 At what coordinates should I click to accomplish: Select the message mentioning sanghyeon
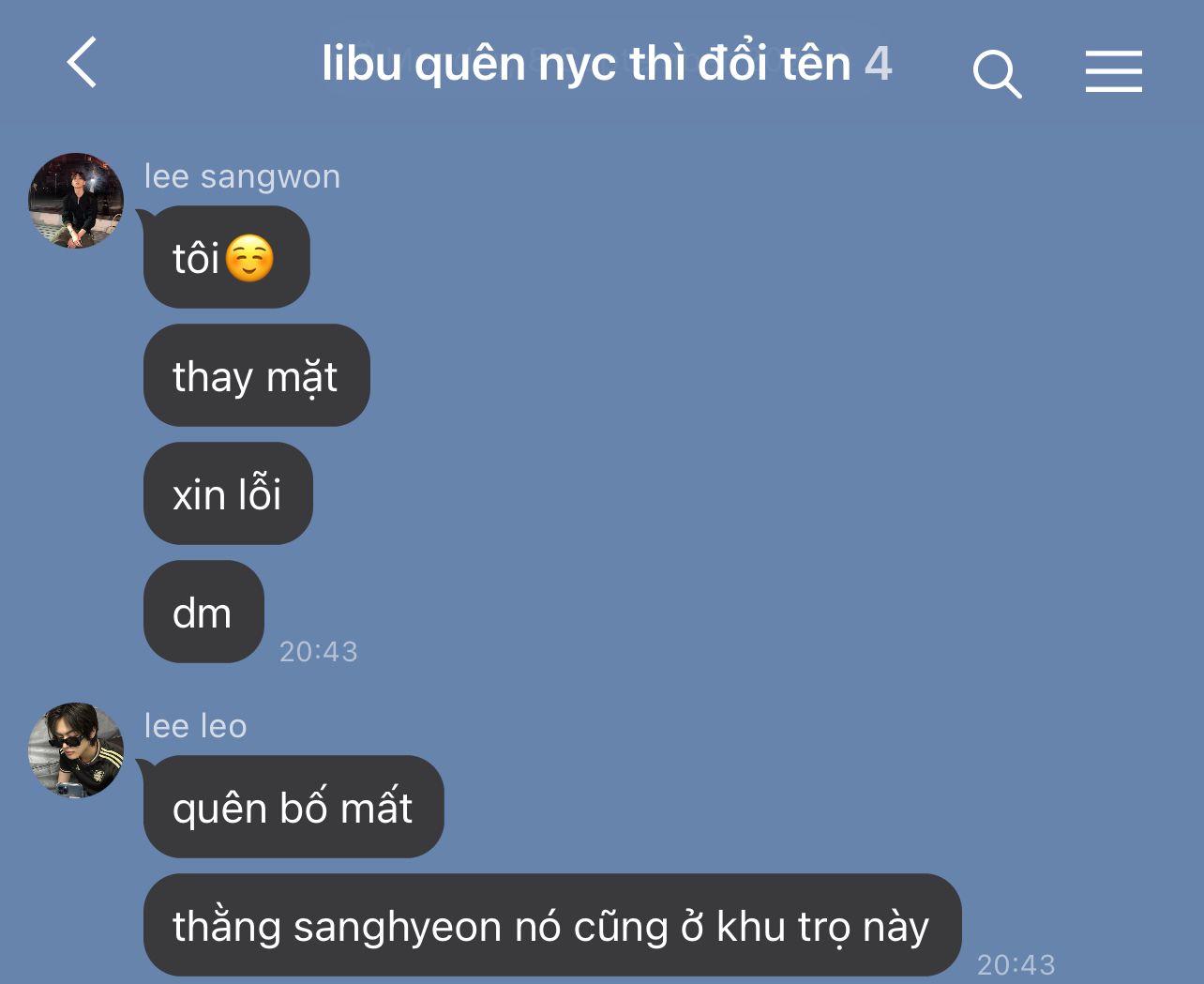(x=552, y=925)
